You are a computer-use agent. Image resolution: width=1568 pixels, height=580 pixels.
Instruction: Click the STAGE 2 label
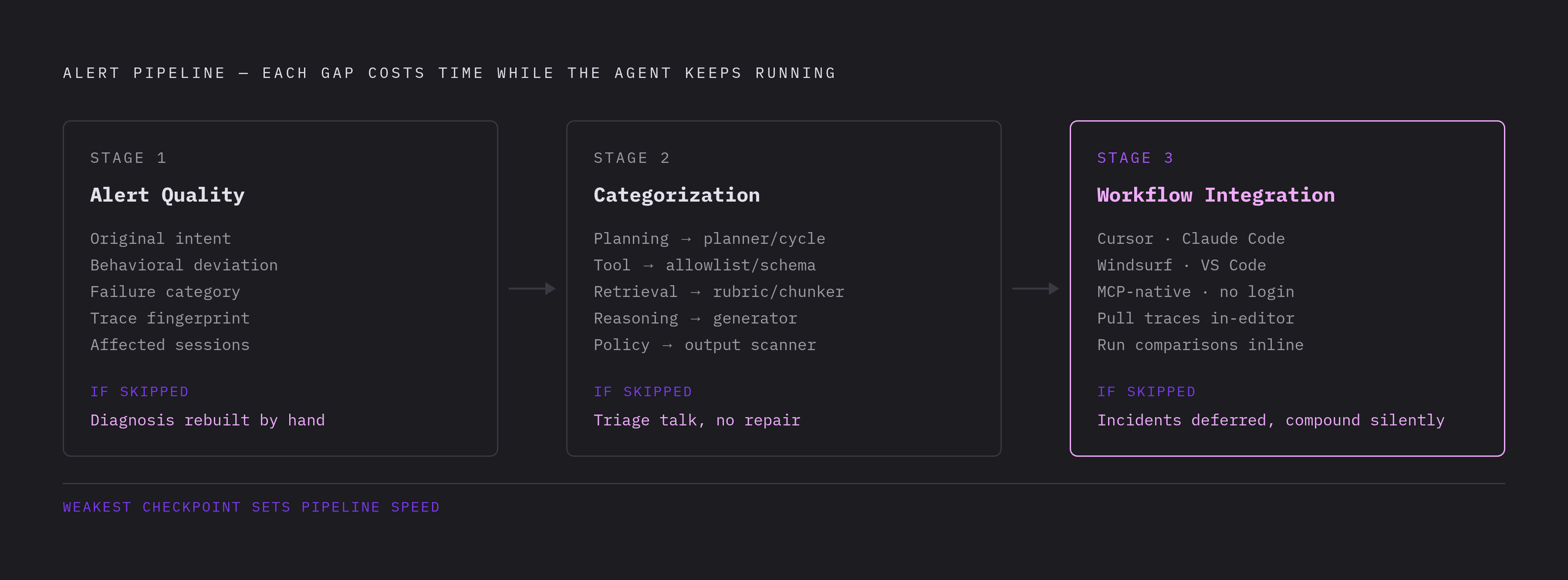coord(632,158)
